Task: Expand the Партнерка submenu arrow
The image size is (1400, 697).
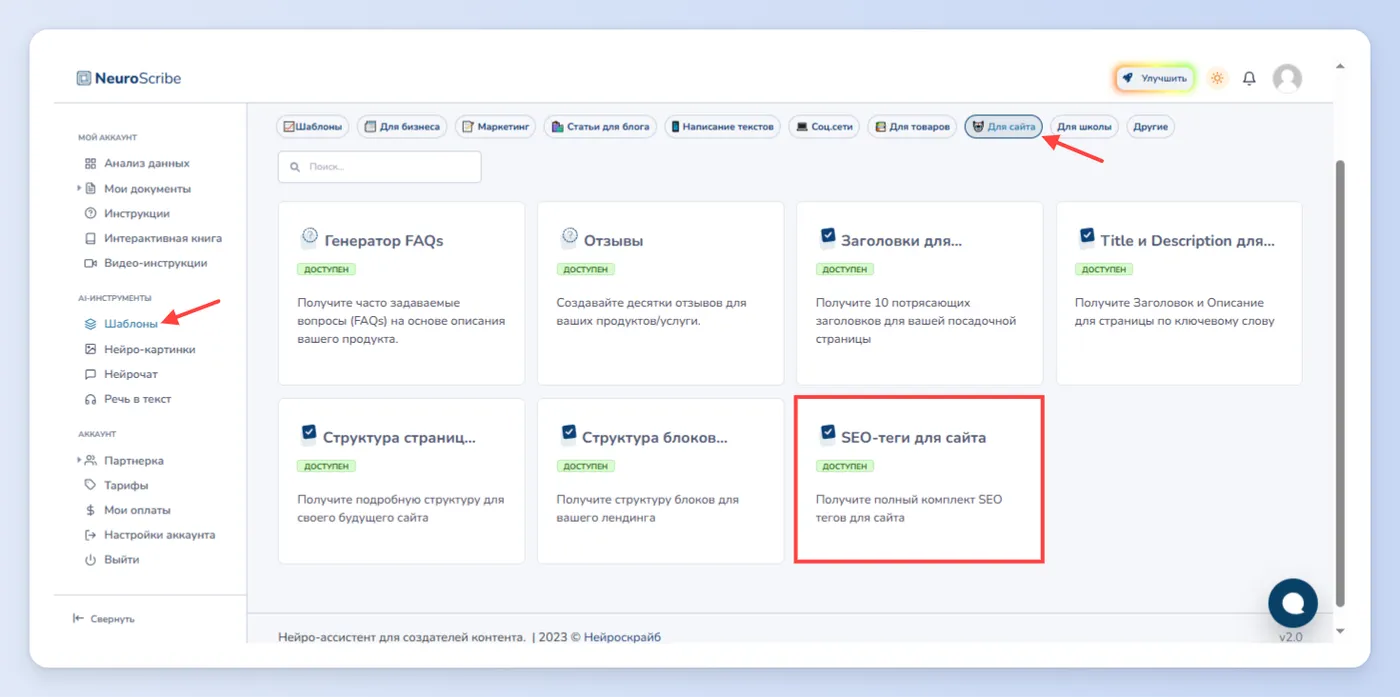Action: tap(79, 460)
